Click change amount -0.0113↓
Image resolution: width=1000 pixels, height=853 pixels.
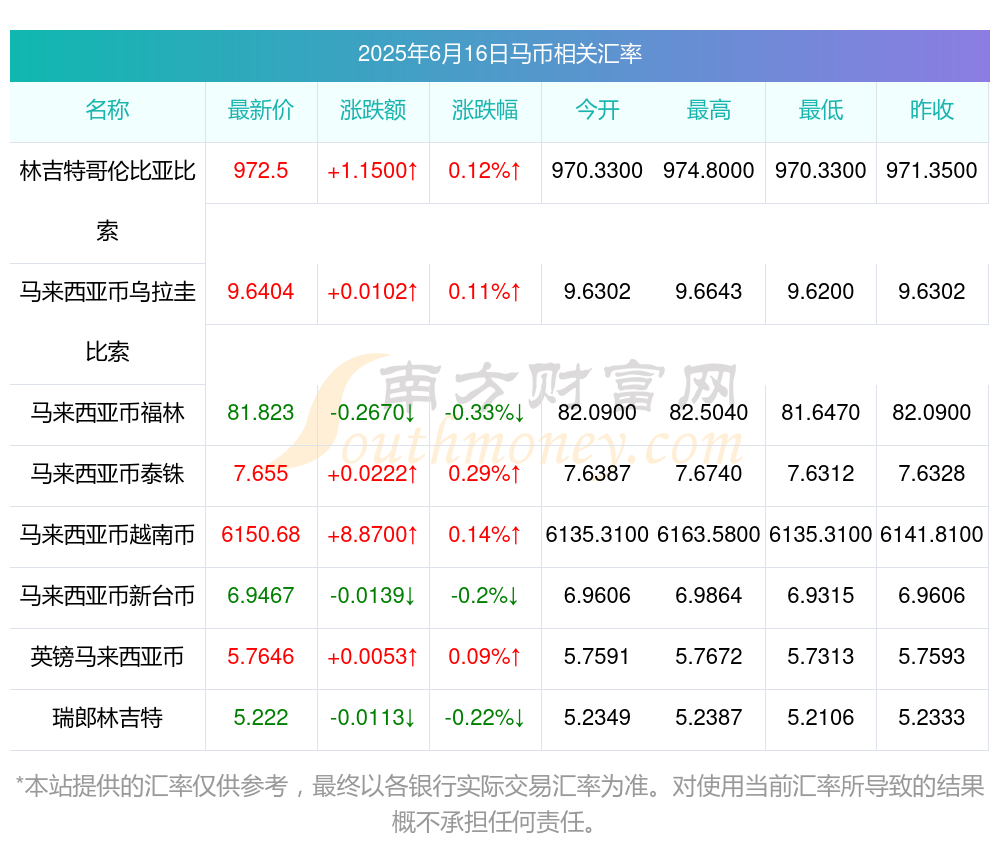[x=373, y=718]
